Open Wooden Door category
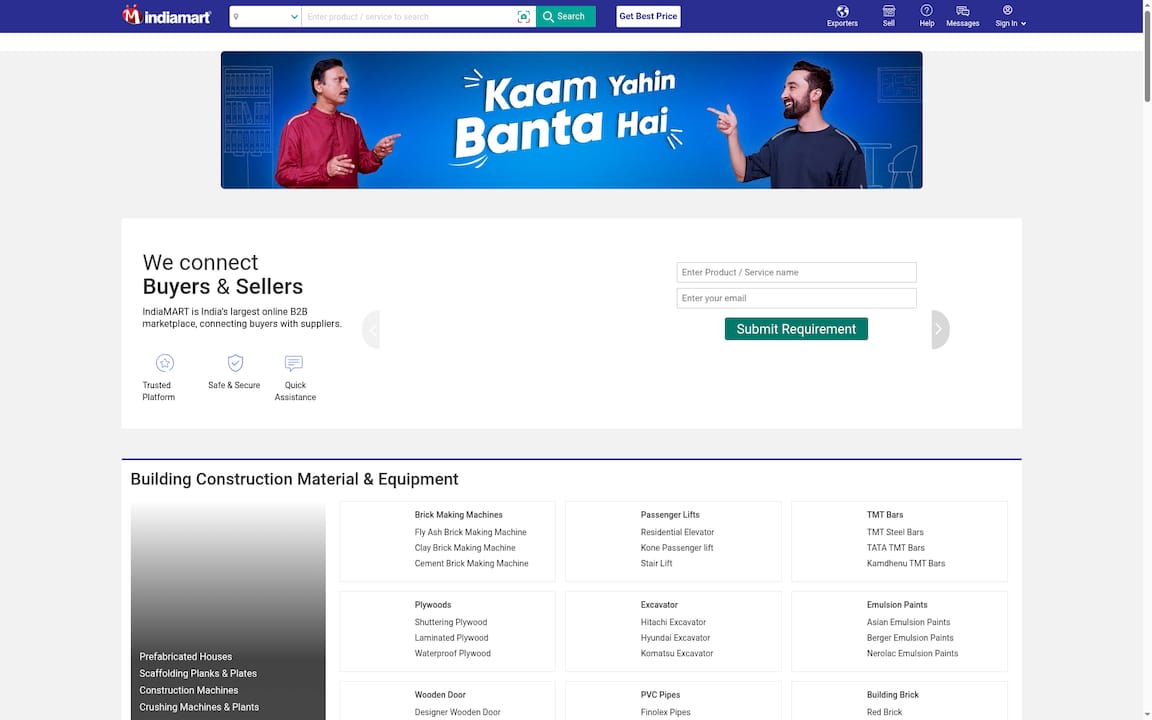This screenshot has height=720, width=1152. 439,695
